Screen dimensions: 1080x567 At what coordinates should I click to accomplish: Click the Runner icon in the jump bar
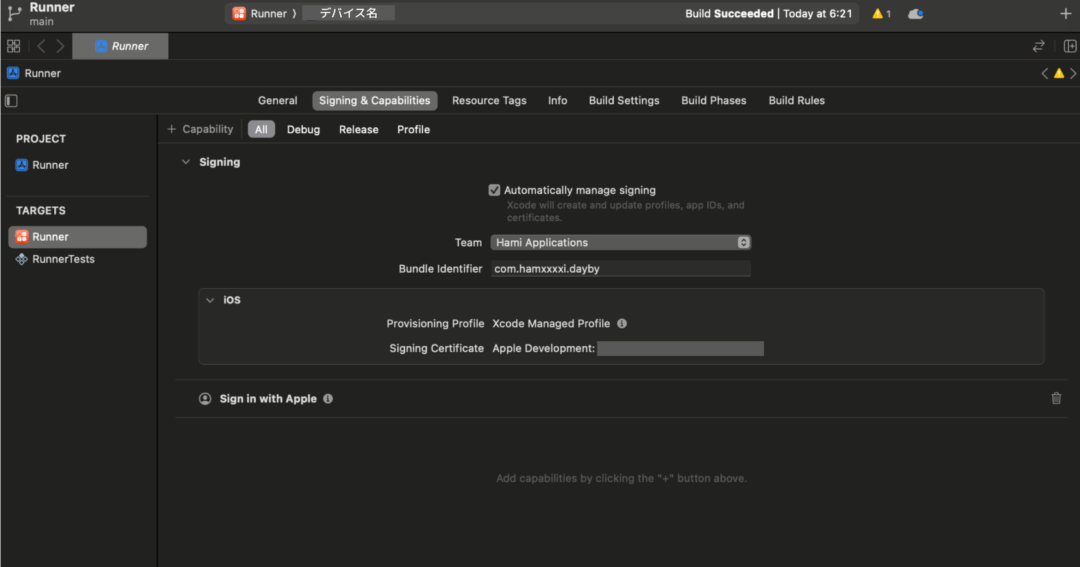coord(13,73)
